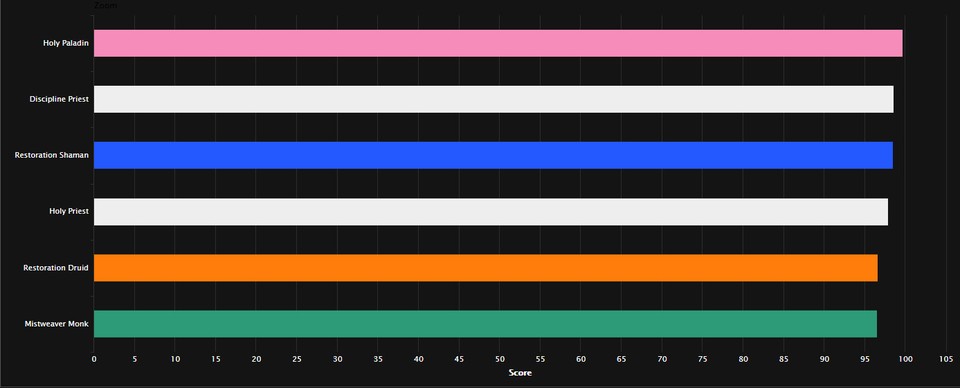Select the green Mistweaver Monk bar

pyautogui.click(x=485, y=324)
